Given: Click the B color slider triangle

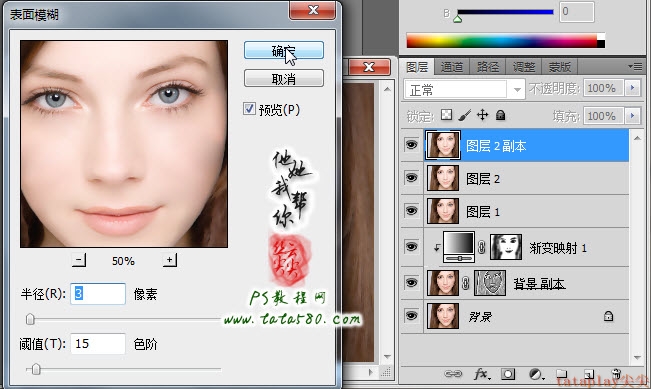Looking at the screenshot, I should (458, 18).
